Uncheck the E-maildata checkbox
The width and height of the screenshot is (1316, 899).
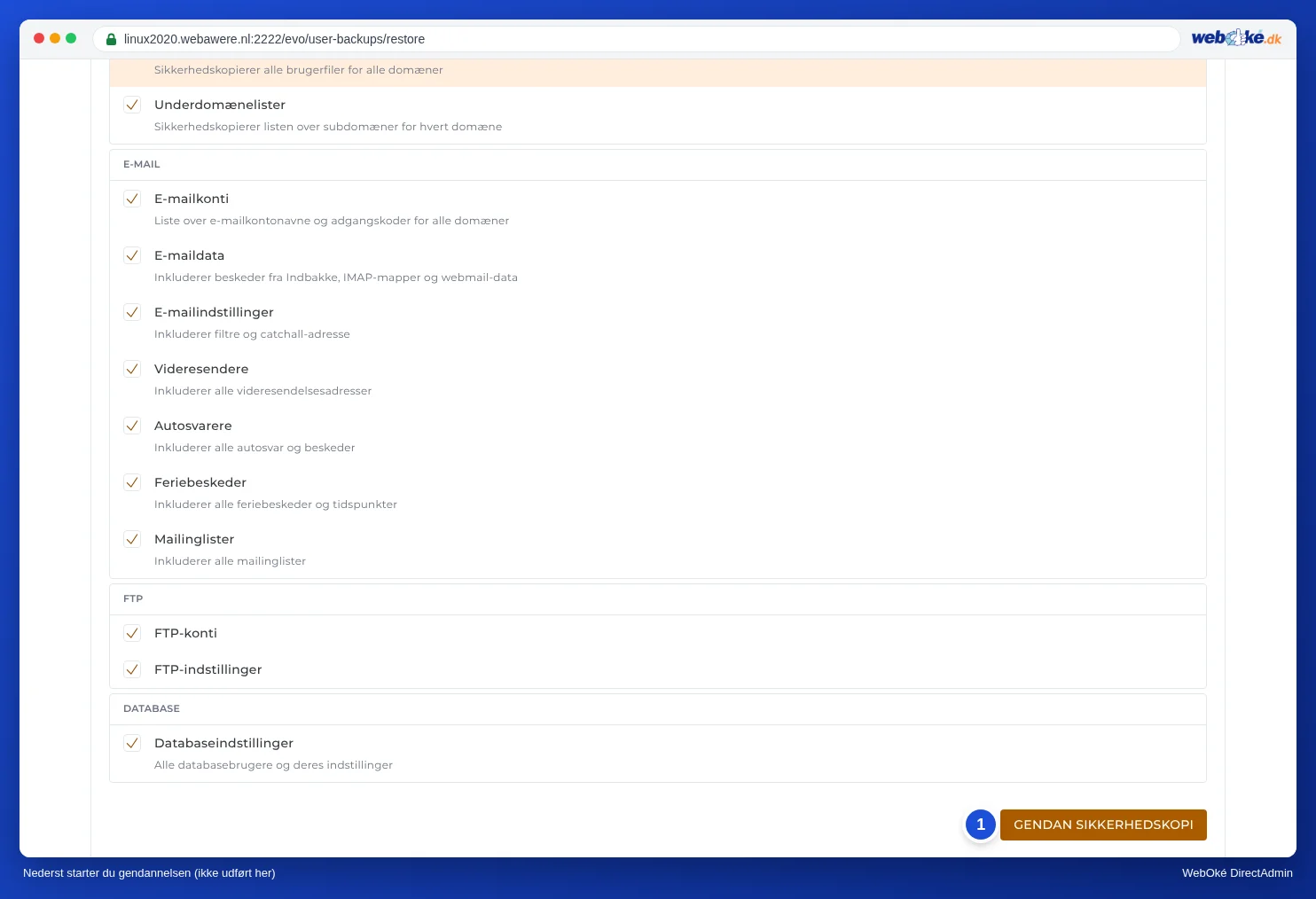(x=132, y=255)
